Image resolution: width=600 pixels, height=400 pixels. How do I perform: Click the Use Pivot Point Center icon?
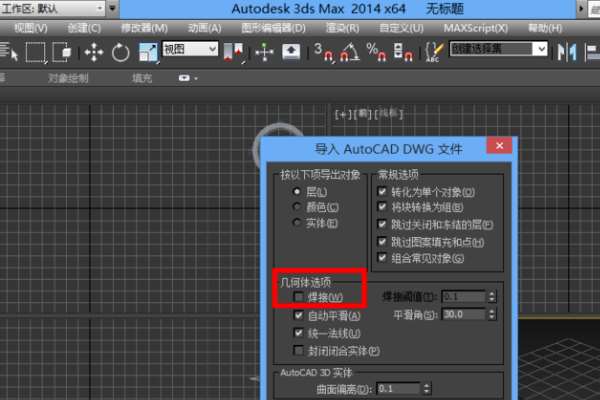233,52
